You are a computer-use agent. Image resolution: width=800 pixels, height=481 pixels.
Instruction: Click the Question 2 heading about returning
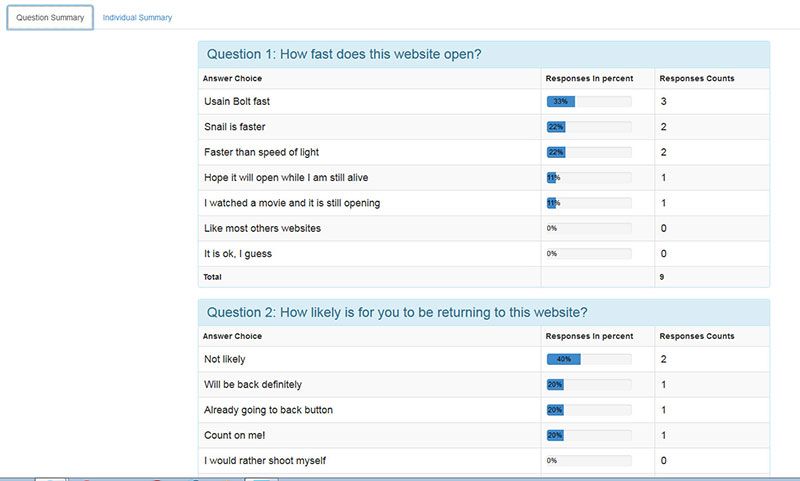pyautogui.click(x=396, y=312)
